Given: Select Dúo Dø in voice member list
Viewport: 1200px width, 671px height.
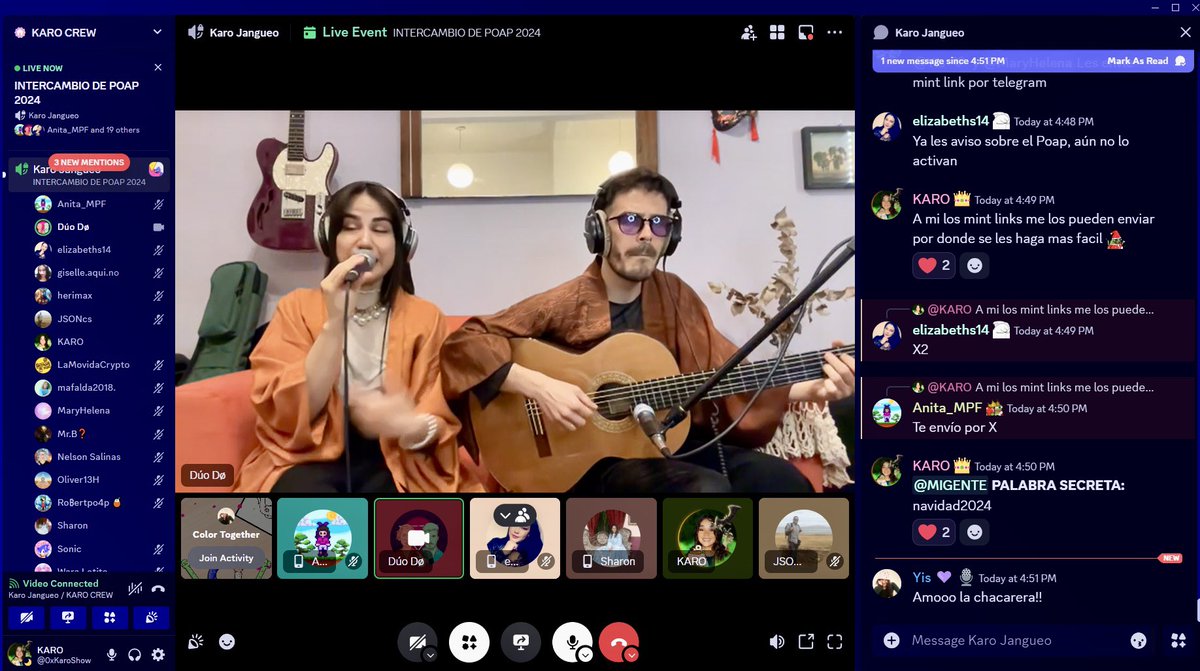Looking at the screenshot, I should pyautogui.click(x=100, y=227).
